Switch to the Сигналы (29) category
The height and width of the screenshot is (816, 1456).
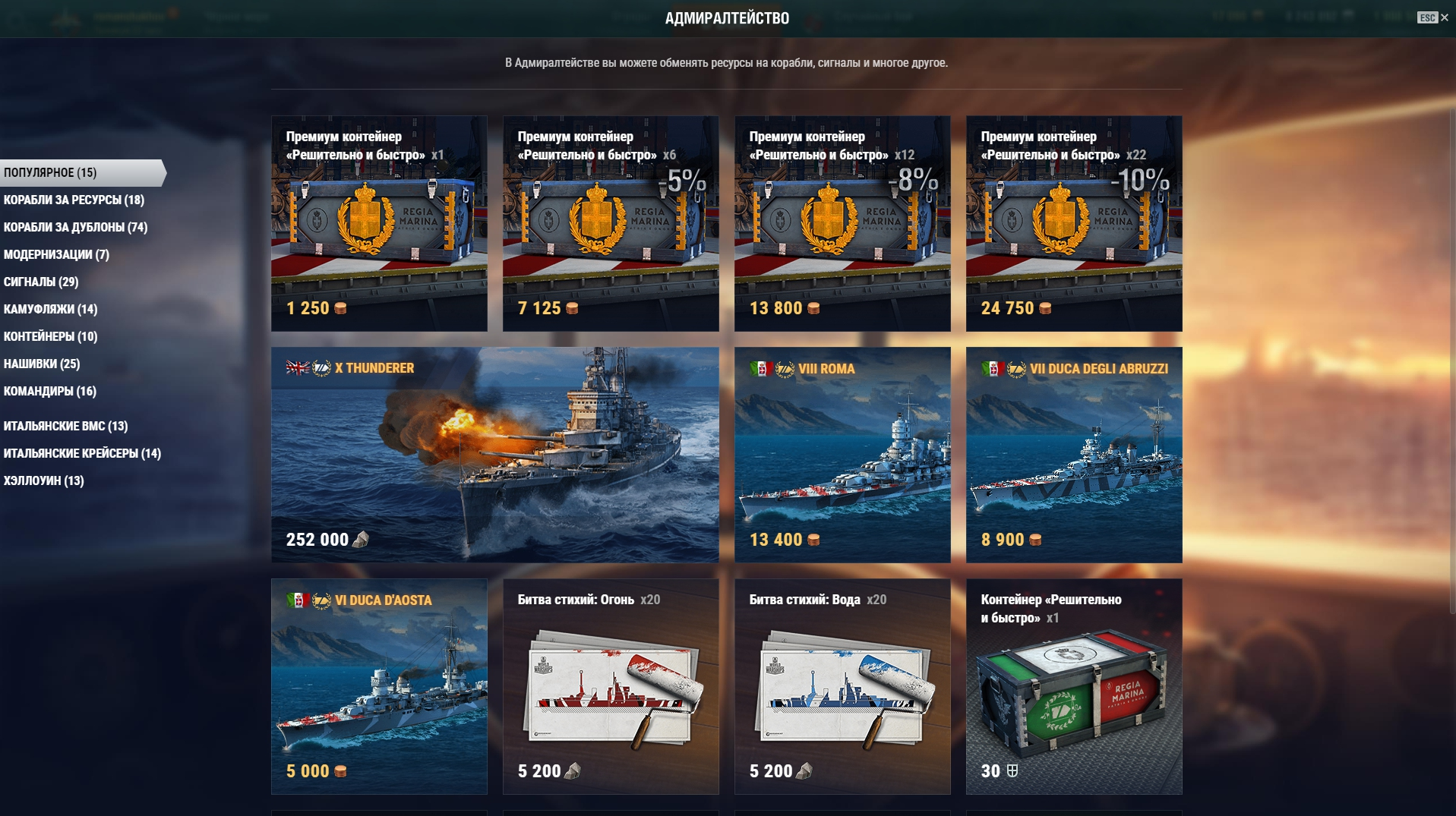[x=41, y=282]
